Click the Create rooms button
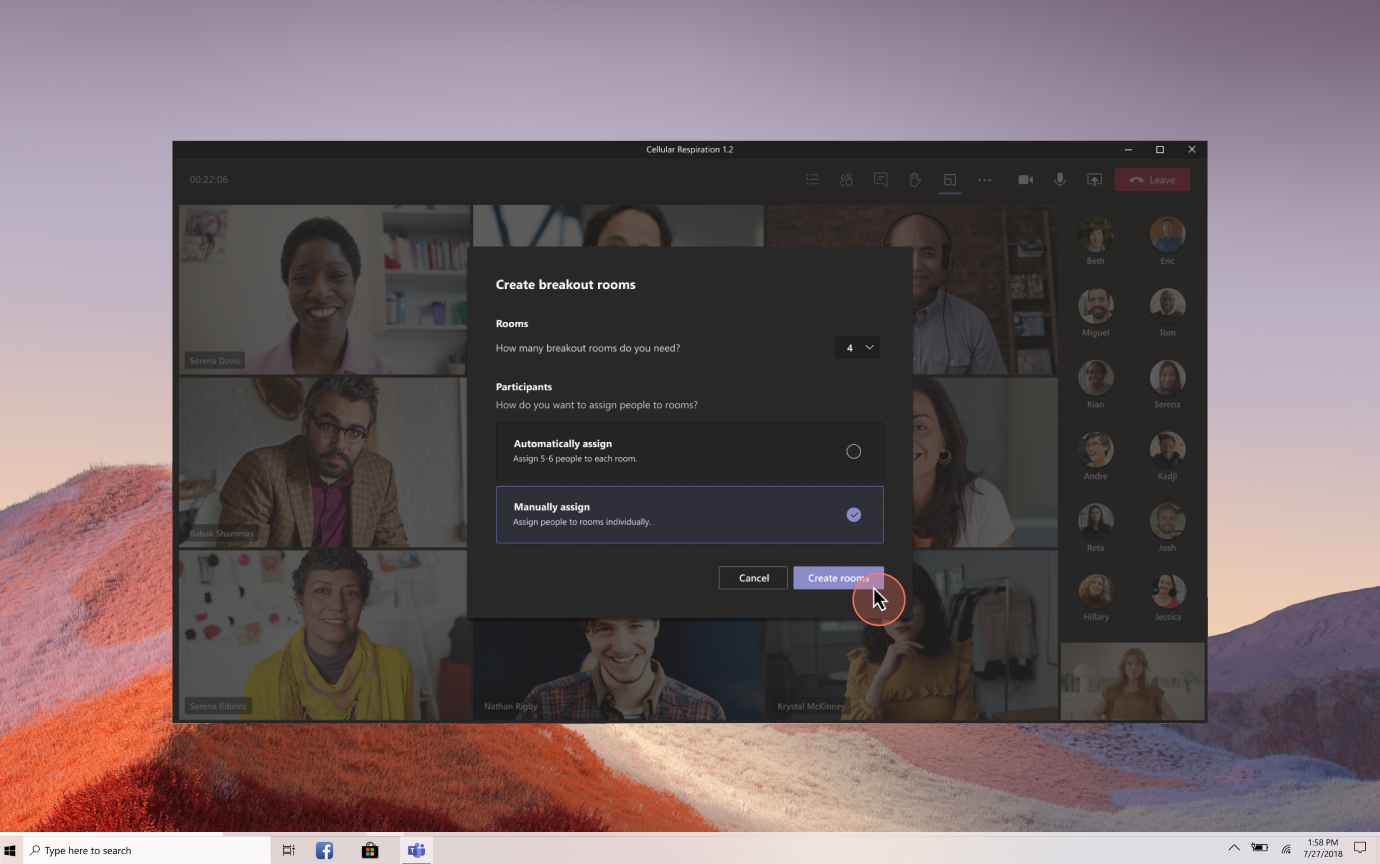 pyautogui.click(x=839, y=578)
